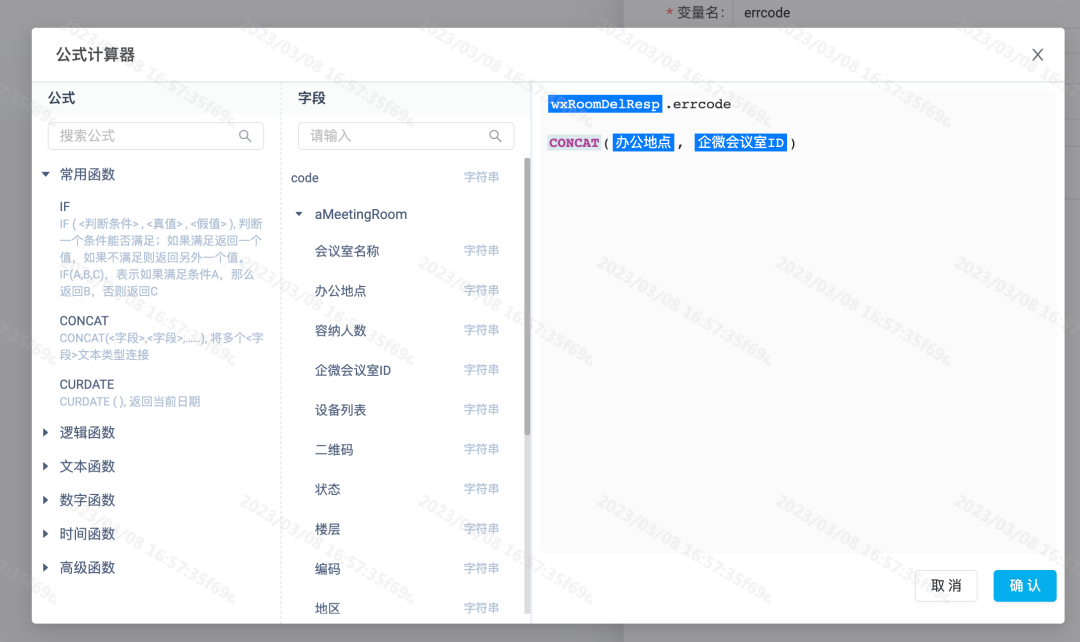Expand the 数字函数 category
Screen dimensions: 1080x642
coord(45,500)
